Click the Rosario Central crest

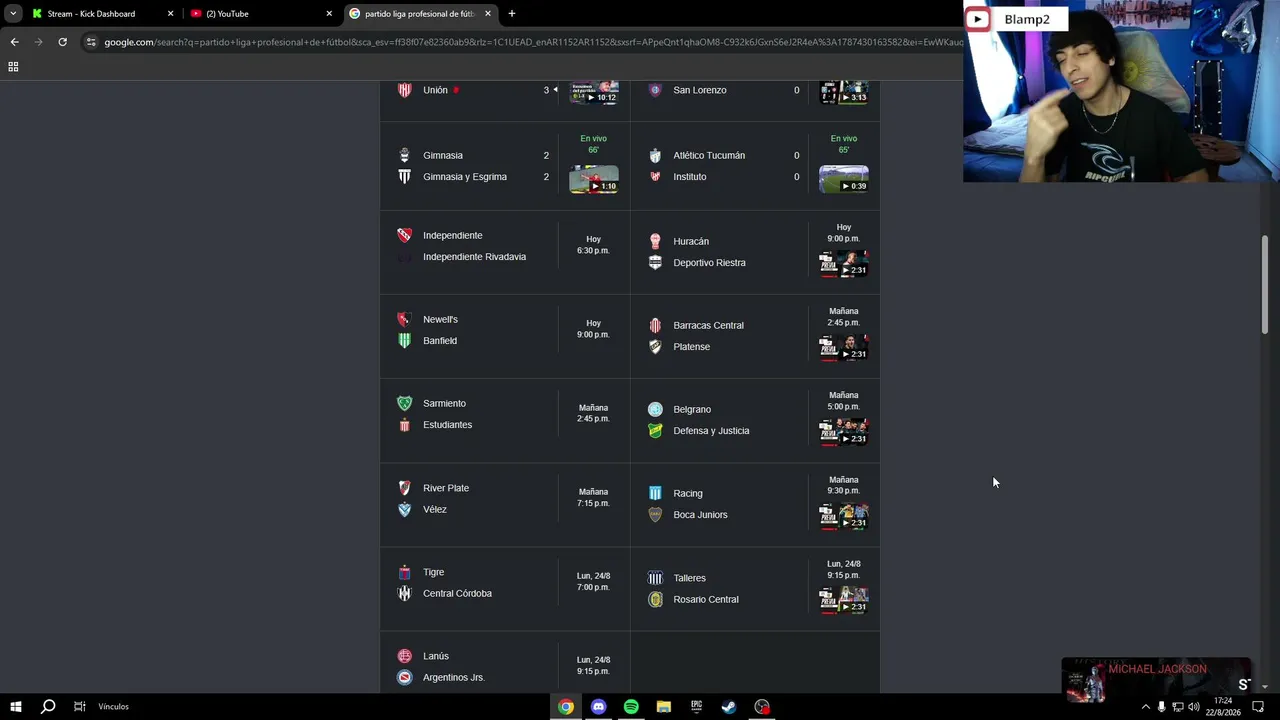pos(655,600)
